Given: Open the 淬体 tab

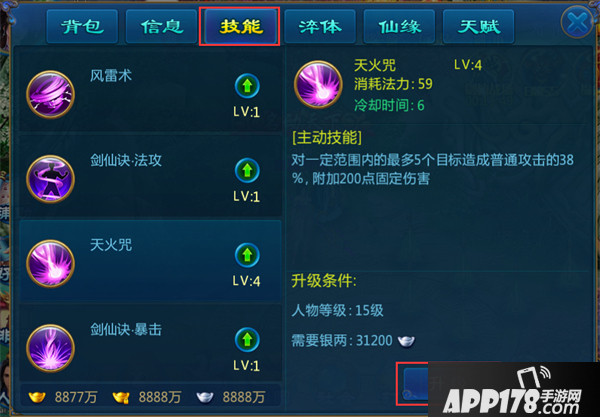Looking at the screenshot, I should [320, 27].
